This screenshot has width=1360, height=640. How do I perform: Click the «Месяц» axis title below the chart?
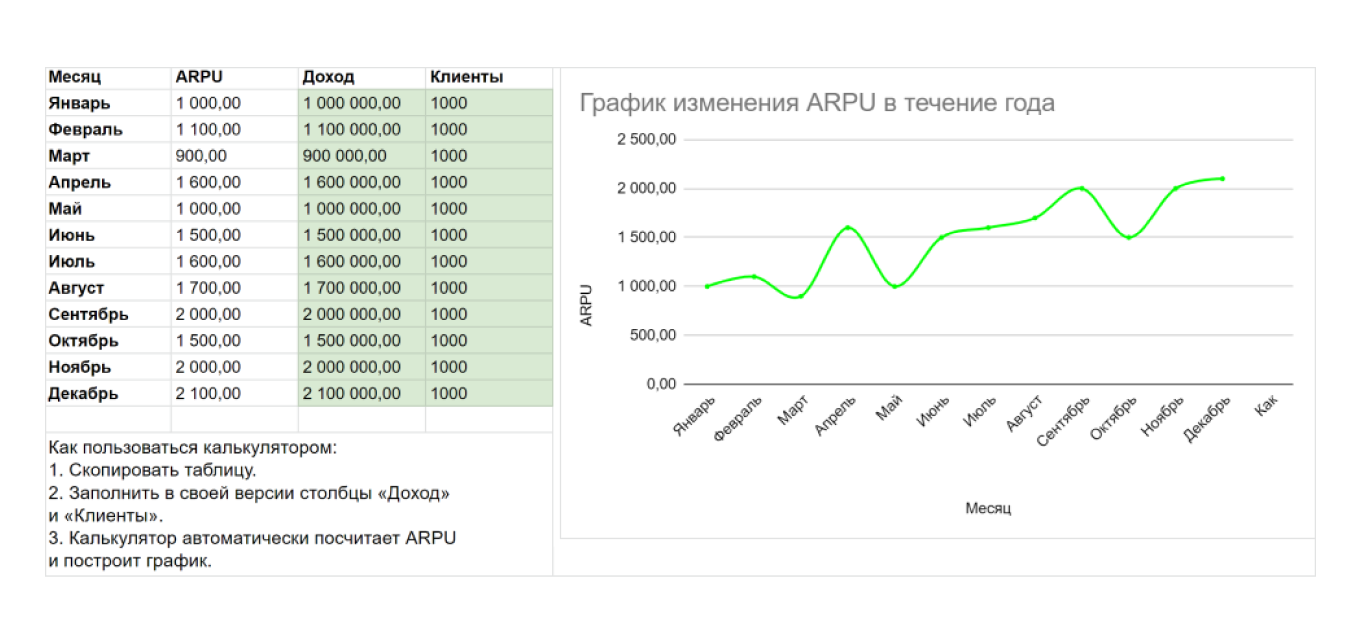pyautogui.click(x=988, y=508)
